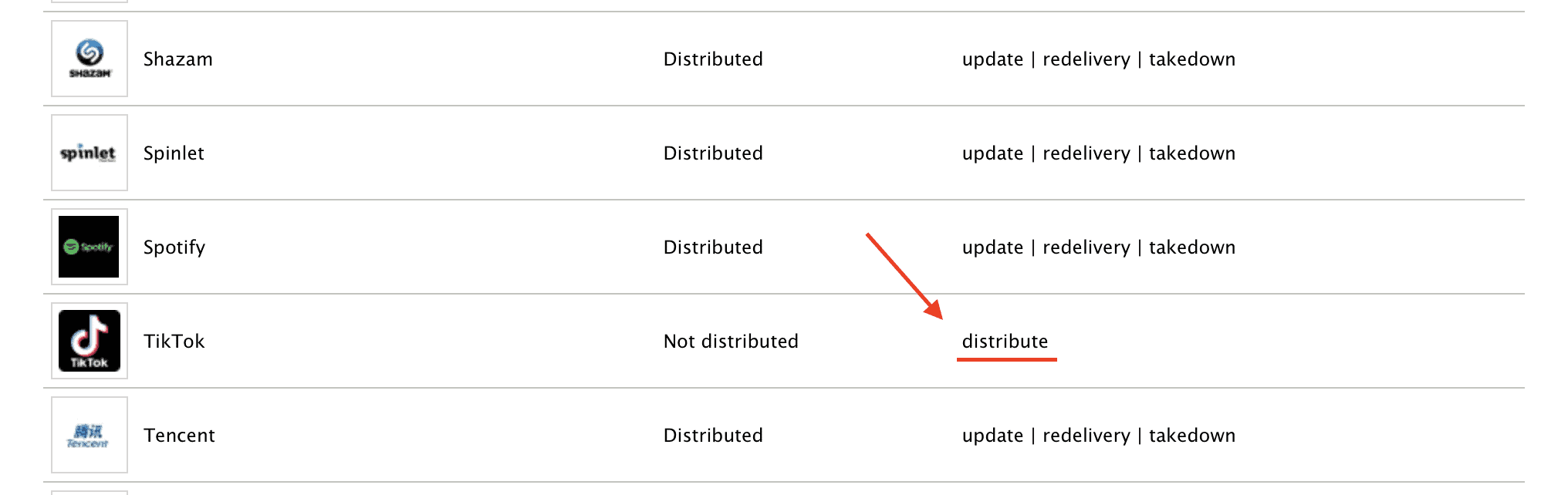Update the Spinlet distribution

(992, 153)
